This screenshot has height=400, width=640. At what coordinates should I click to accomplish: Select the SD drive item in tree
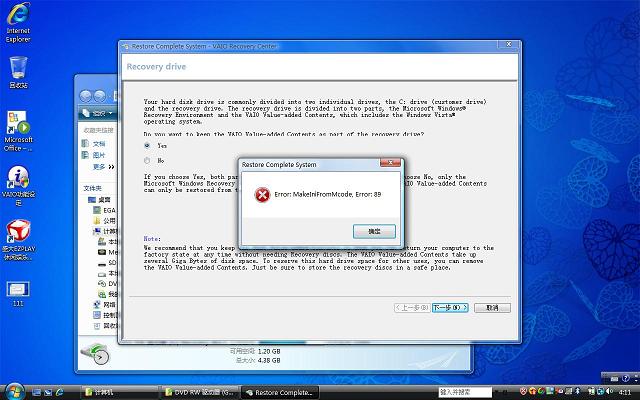[x=108, y=263]
